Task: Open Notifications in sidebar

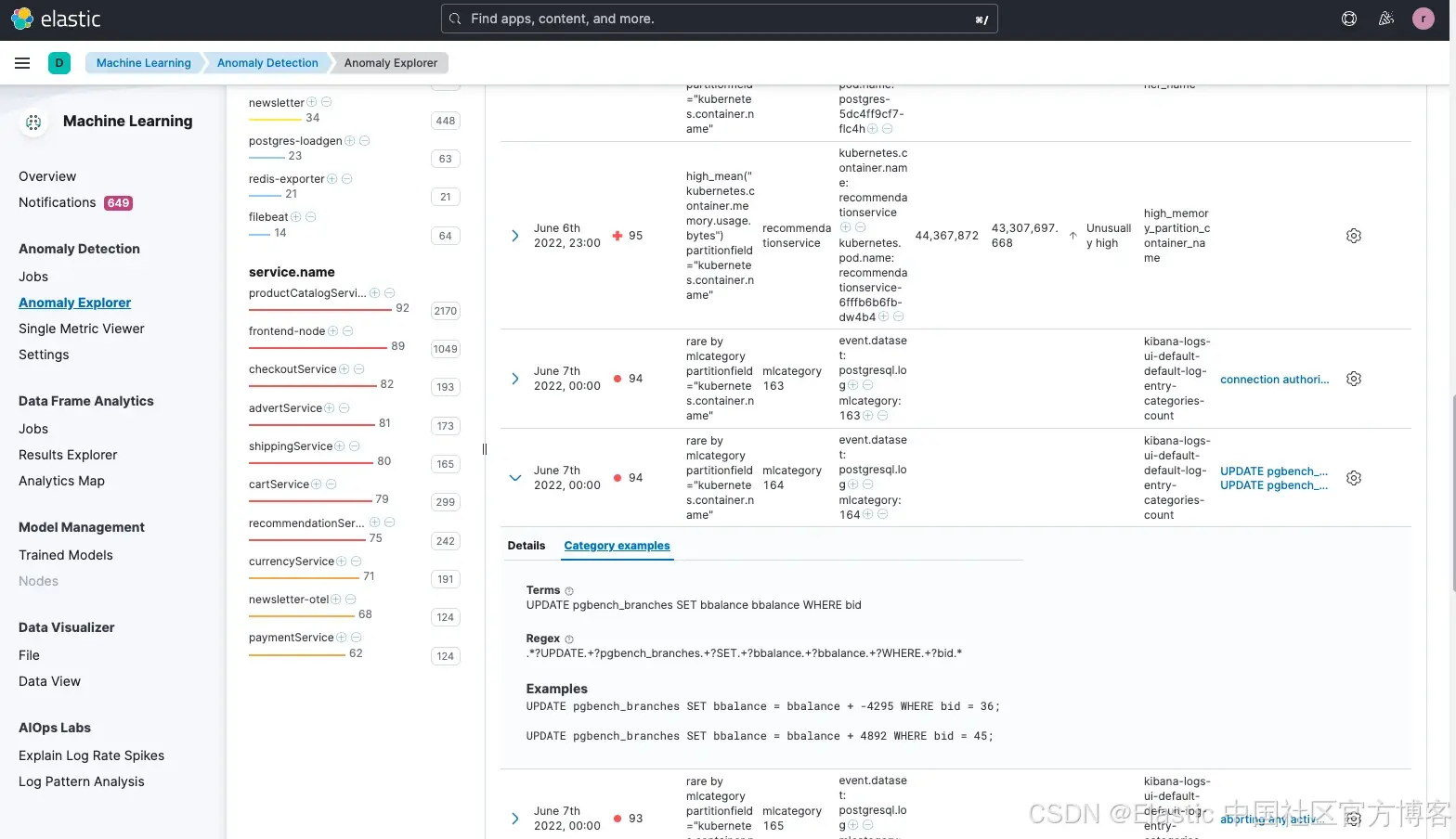Action: (57, 202)
